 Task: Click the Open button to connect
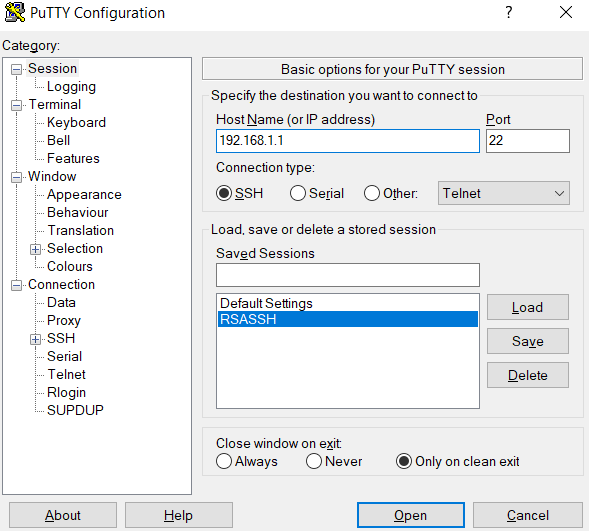pos(411,515)
